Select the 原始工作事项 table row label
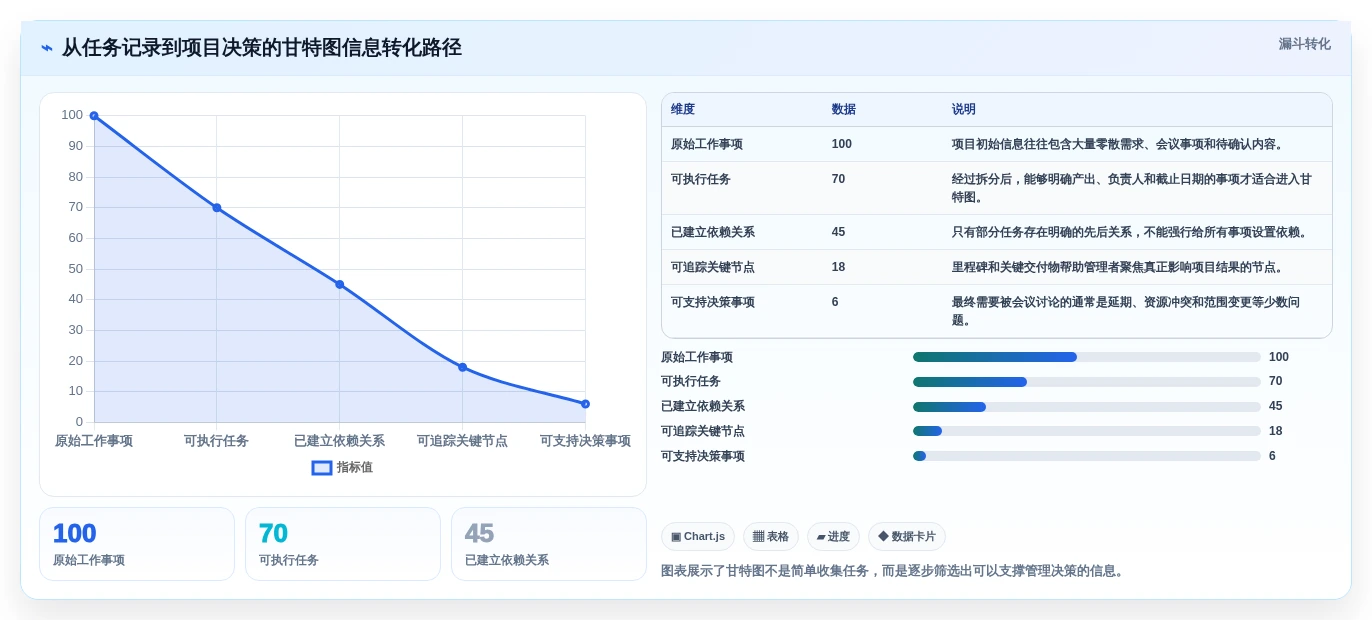 (x=707, y=144)
